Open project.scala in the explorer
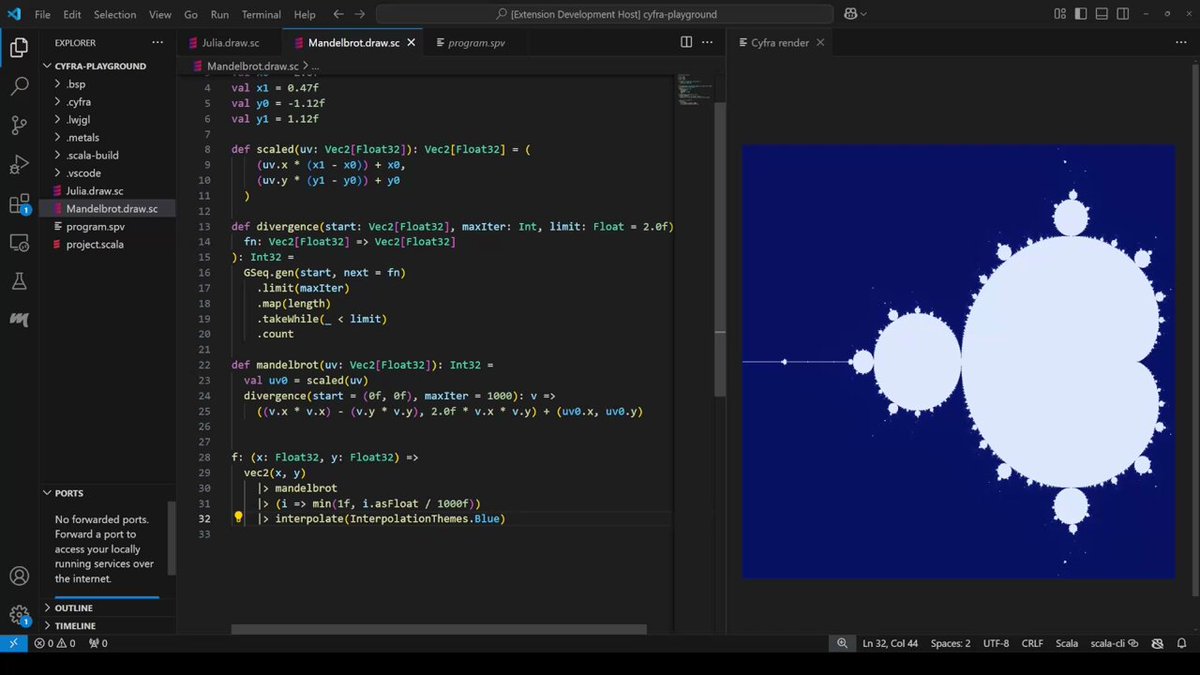 [x=95, y=245]
